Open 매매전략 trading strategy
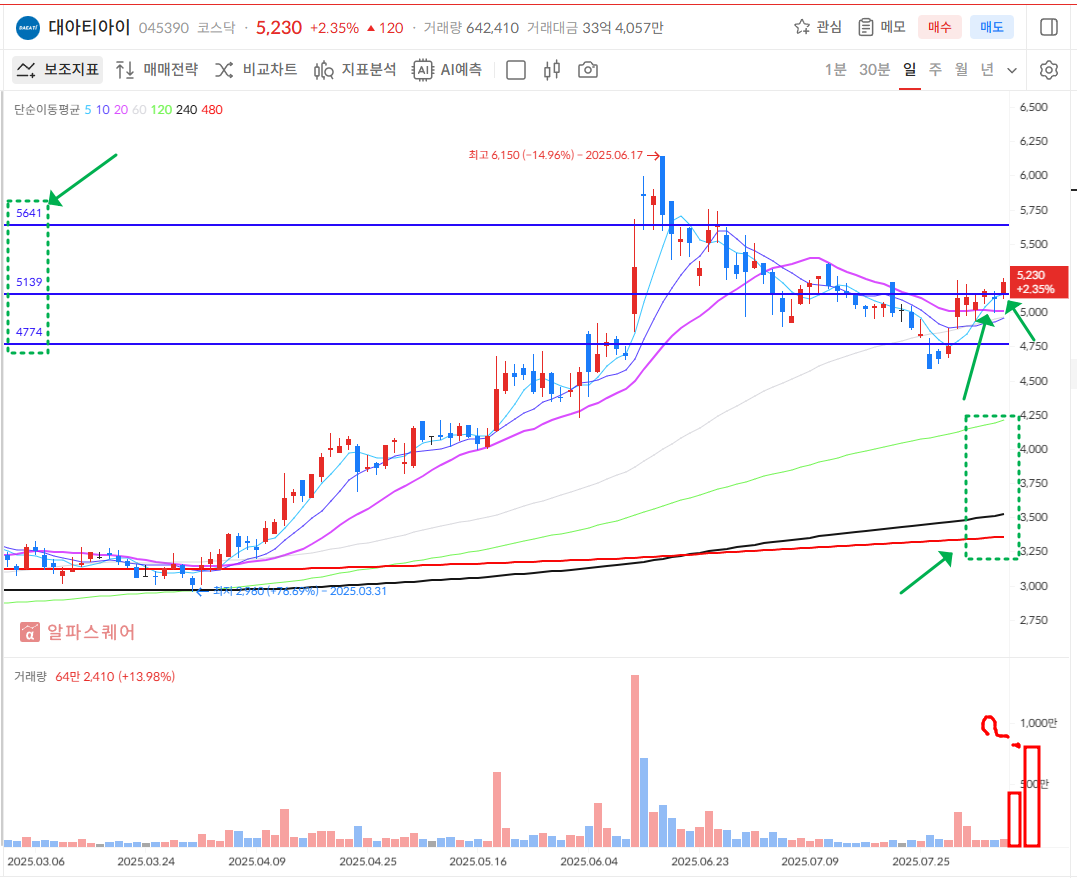1077x878 pixels. [157, 69]
